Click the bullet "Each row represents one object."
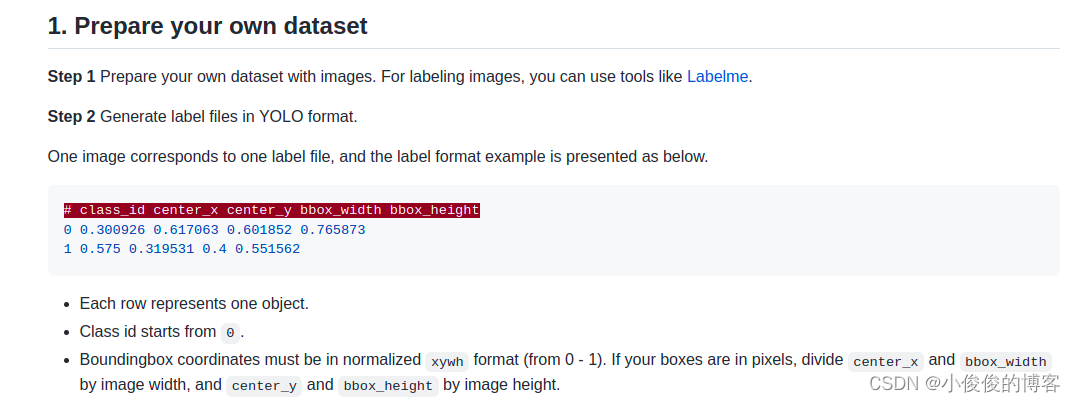 click(194, 304)
